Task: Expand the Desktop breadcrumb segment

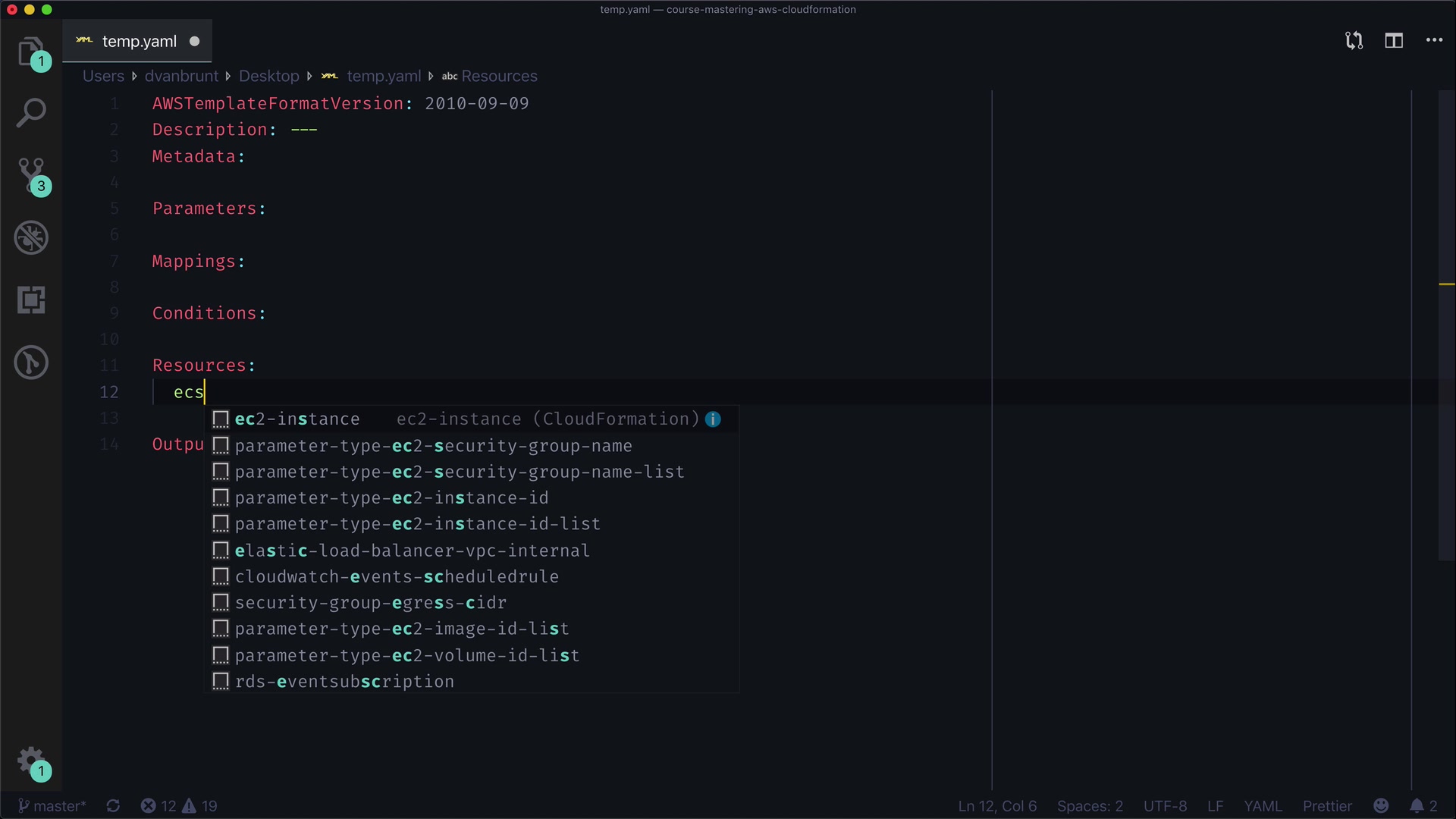Action: pos(268,76)
